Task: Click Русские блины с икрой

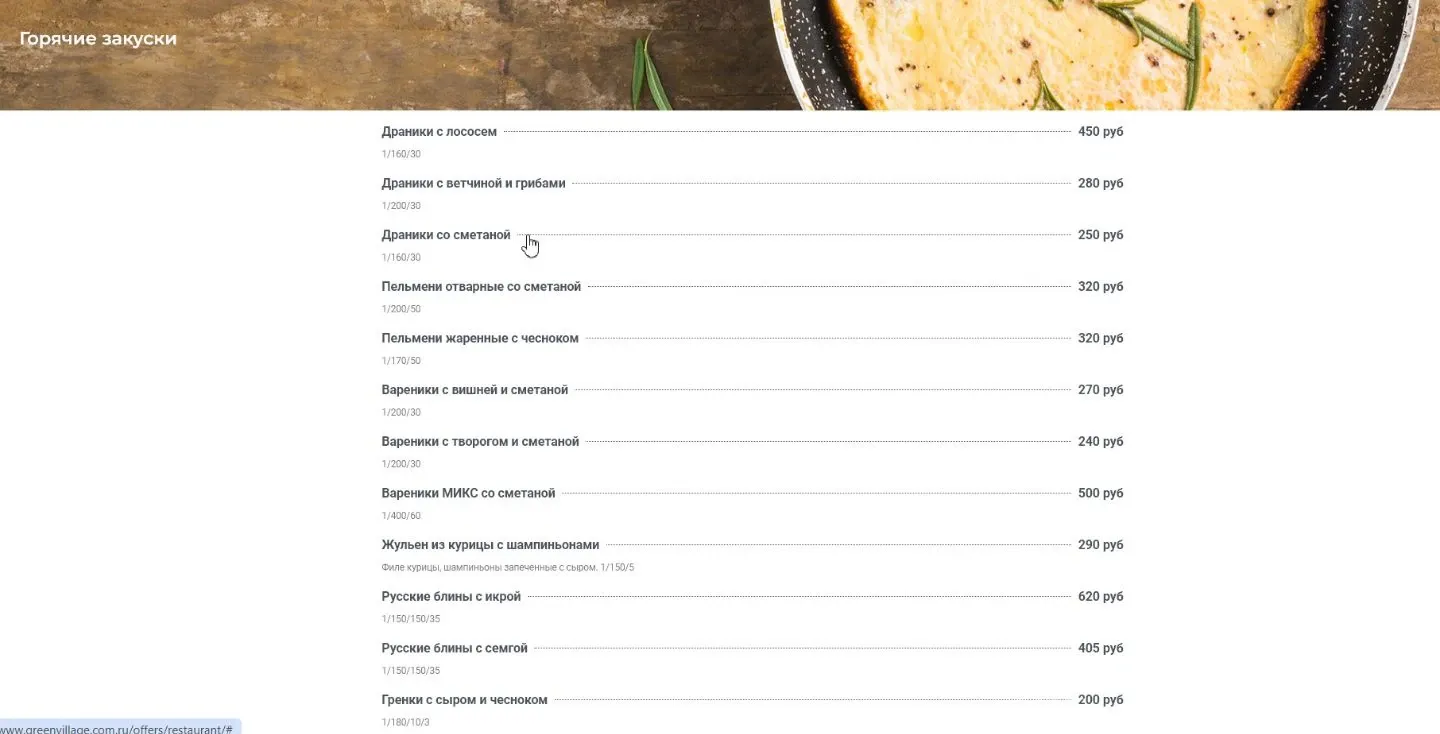Action: tap(451, 597)
